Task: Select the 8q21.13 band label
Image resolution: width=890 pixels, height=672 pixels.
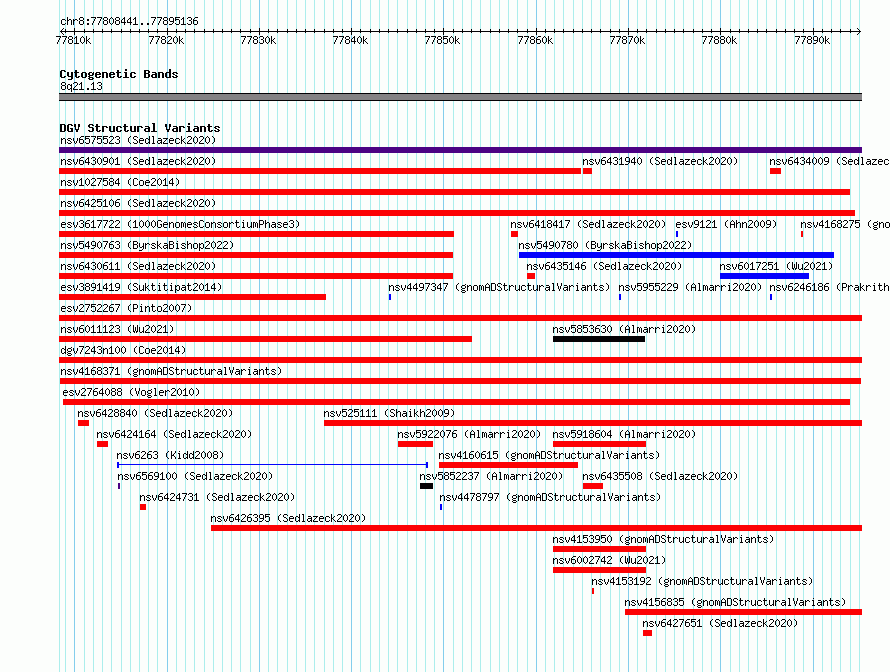Action: tap(81, 86)
